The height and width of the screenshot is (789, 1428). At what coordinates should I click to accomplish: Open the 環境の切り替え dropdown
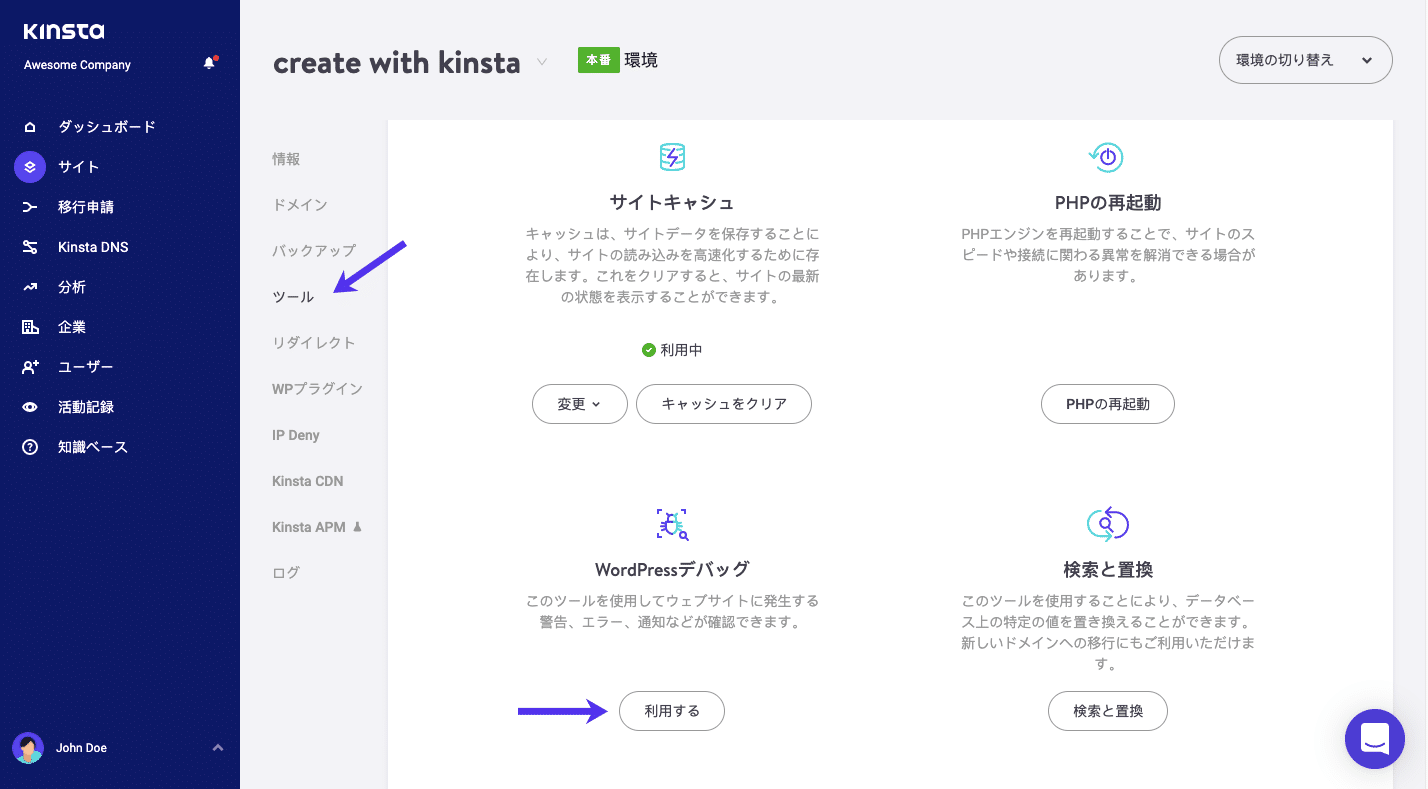click(x=1305, y=60)
